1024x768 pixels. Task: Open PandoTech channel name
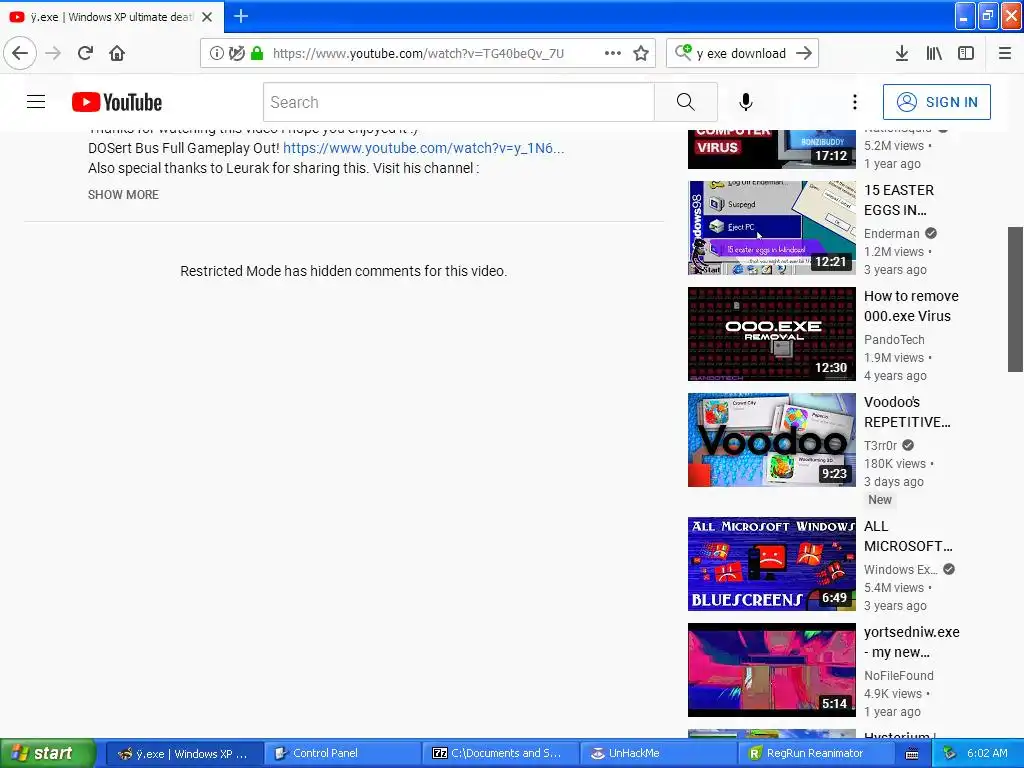pyautogui.click(x=894, y=340)
